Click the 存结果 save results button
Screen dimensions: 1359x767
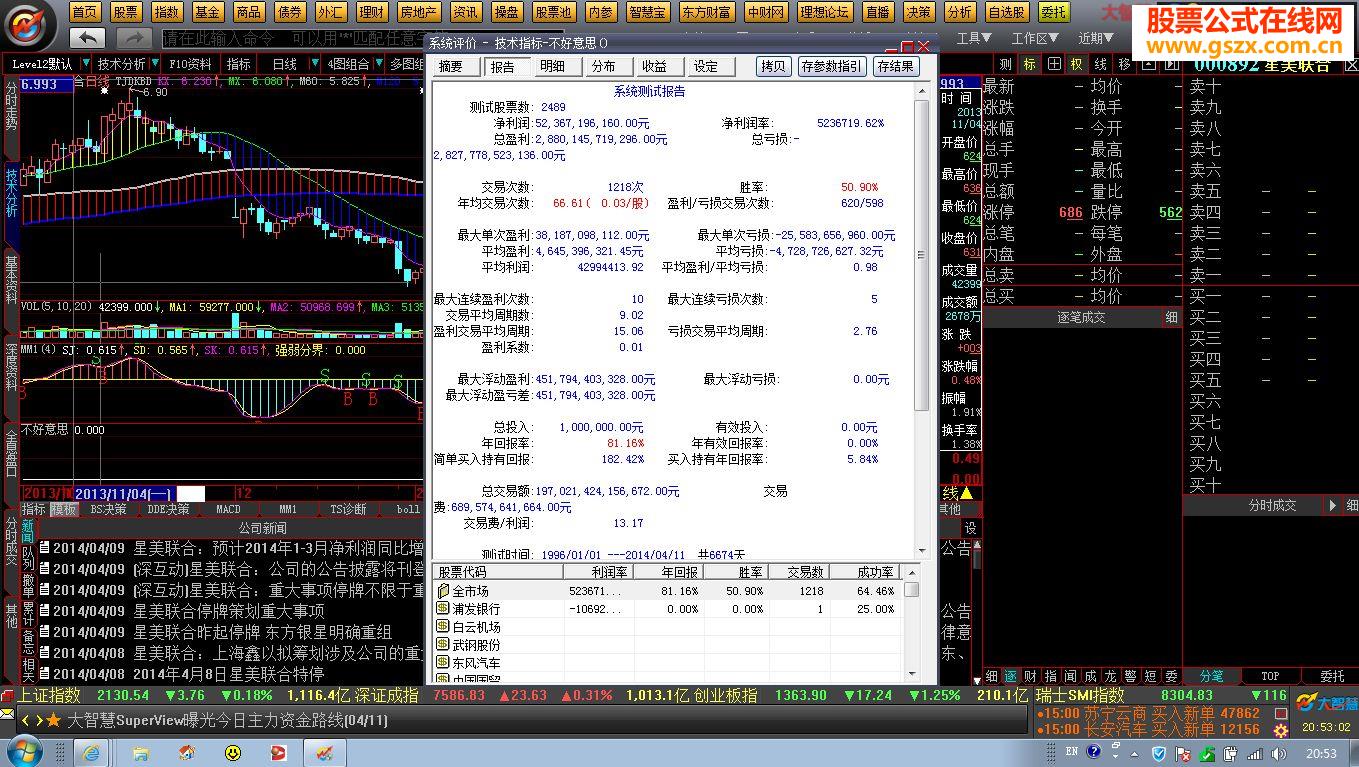click(895, 67)
